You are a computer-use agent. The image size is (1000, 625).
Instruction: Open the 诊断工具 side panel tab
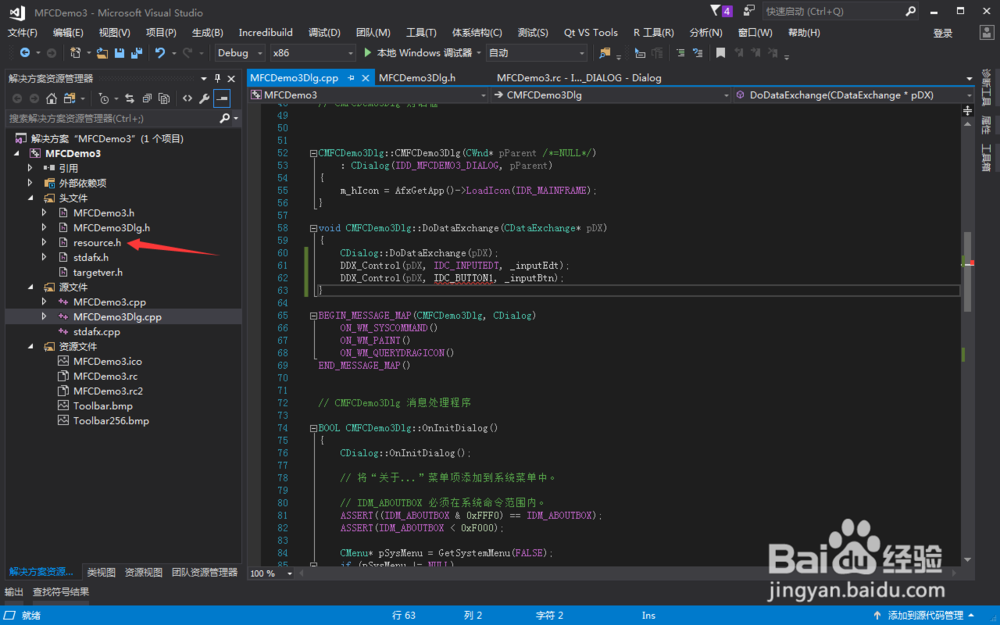(987, 87)
